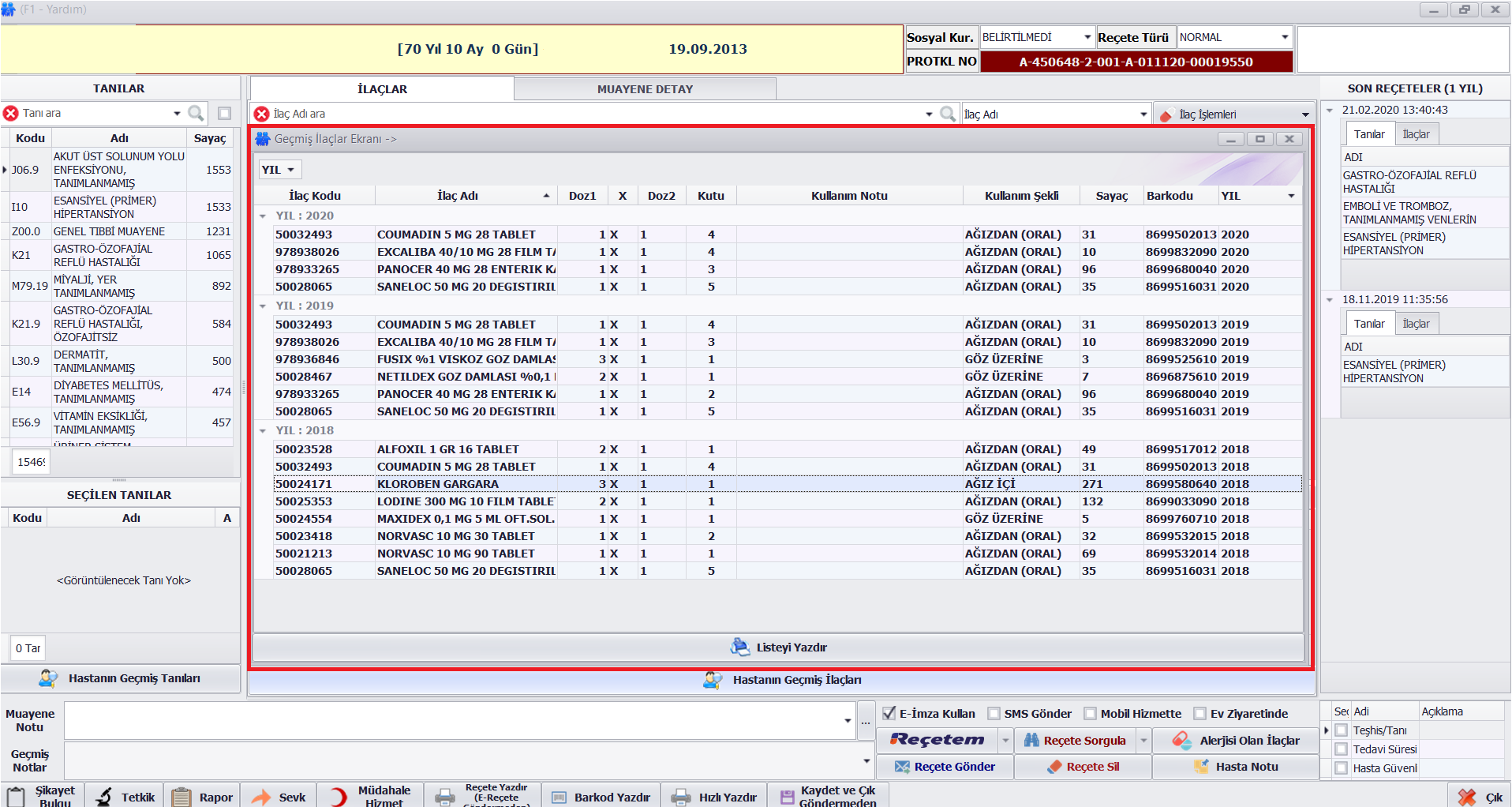1512x807 pixels.
Task: Select the KLOROBEN GARGARA row
Action: pyautogui.click(x=438, y=484)
